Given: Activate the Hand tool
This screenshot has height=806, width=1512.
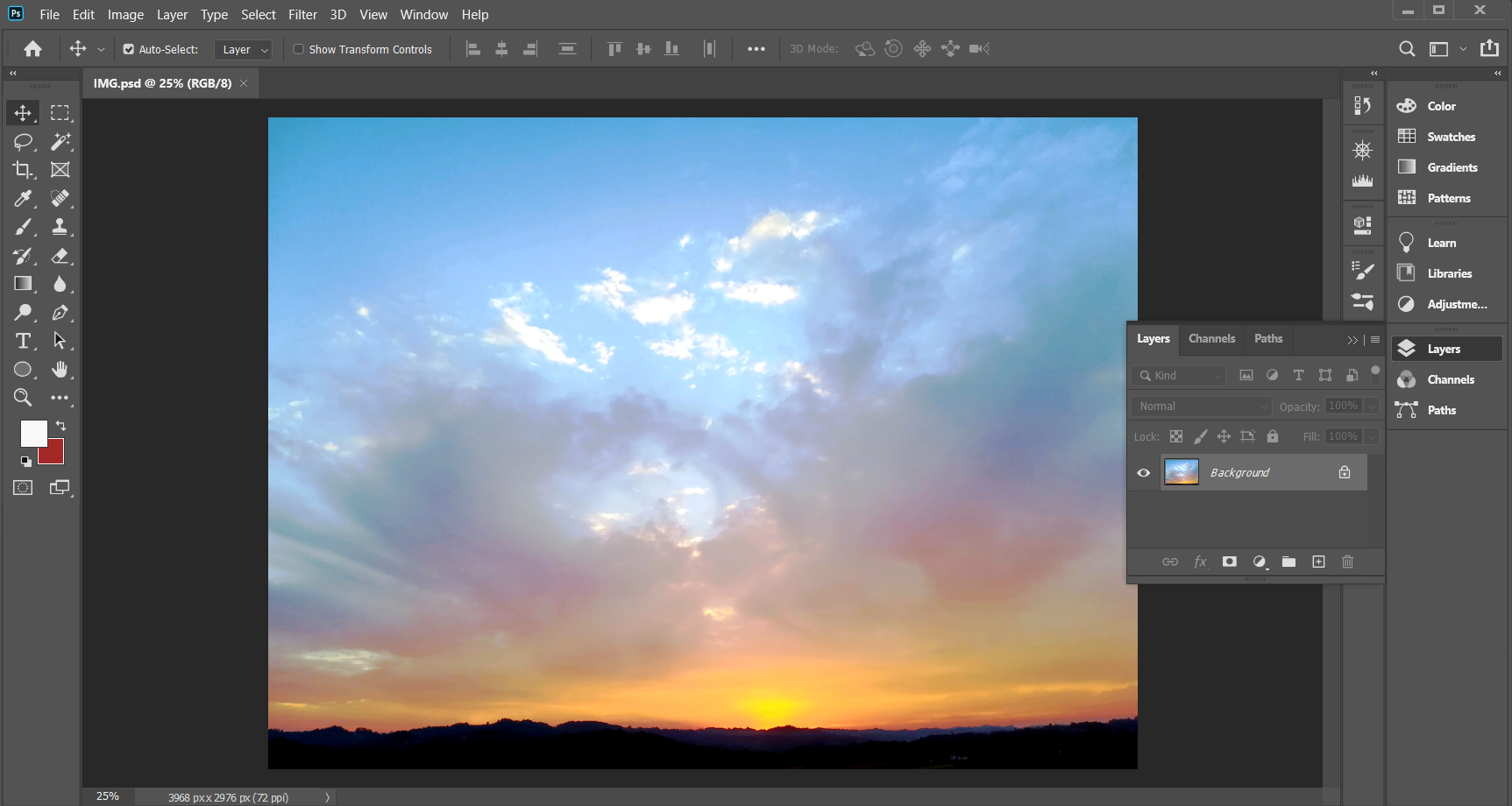Looking at the screenshot, I should tap(60, 370).
